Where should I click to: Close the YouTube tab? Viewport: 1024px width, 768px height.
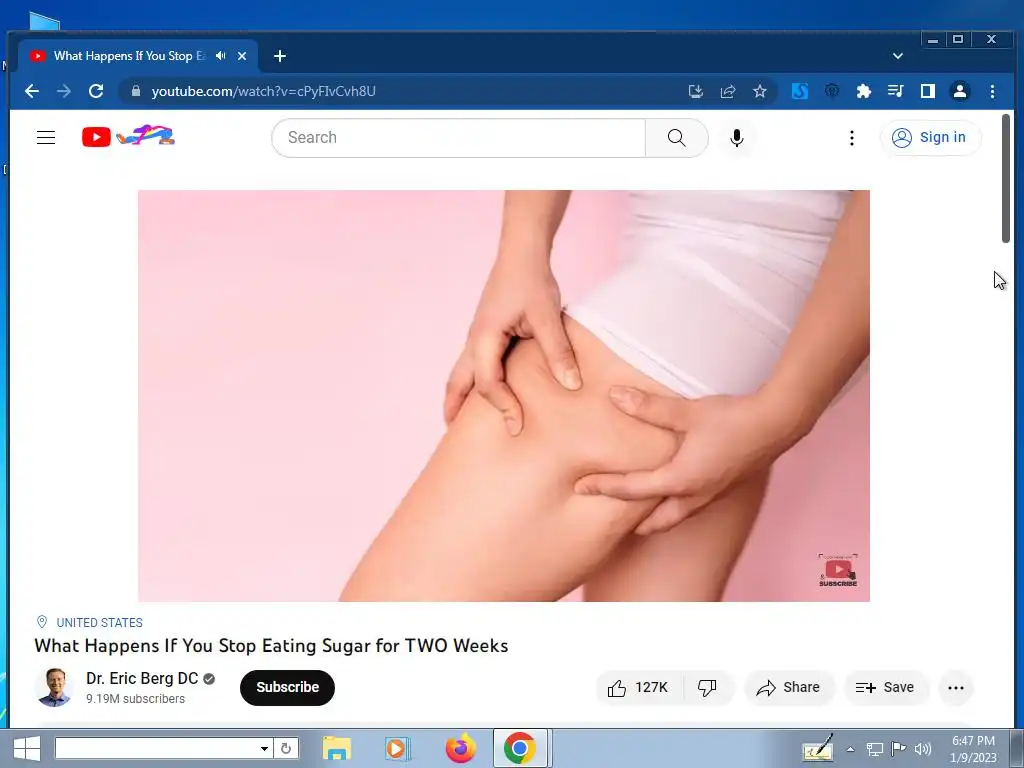(x=242, y=56)
